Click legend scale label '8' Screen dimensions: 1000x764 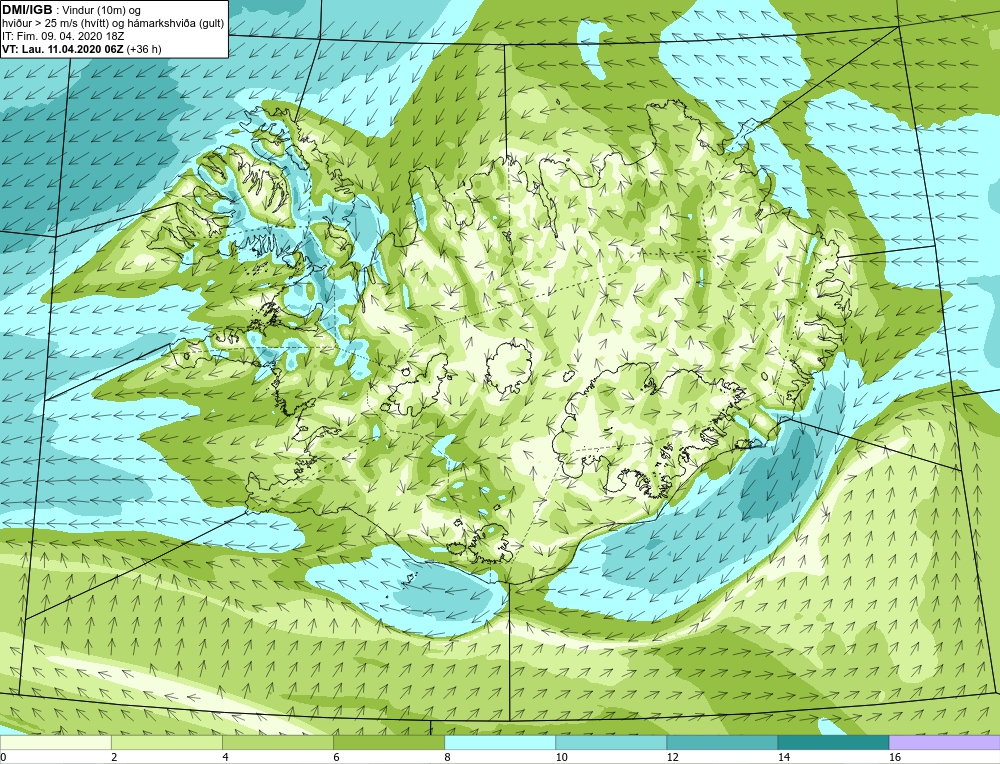(x=448, y=757)
